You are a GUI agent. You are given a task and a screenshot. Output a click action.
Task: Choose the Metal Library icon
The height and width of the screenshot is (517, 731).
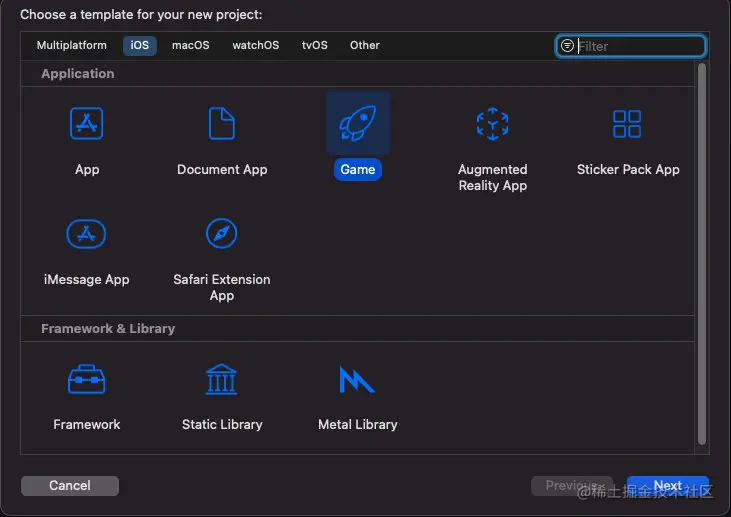tap(357, 379)
